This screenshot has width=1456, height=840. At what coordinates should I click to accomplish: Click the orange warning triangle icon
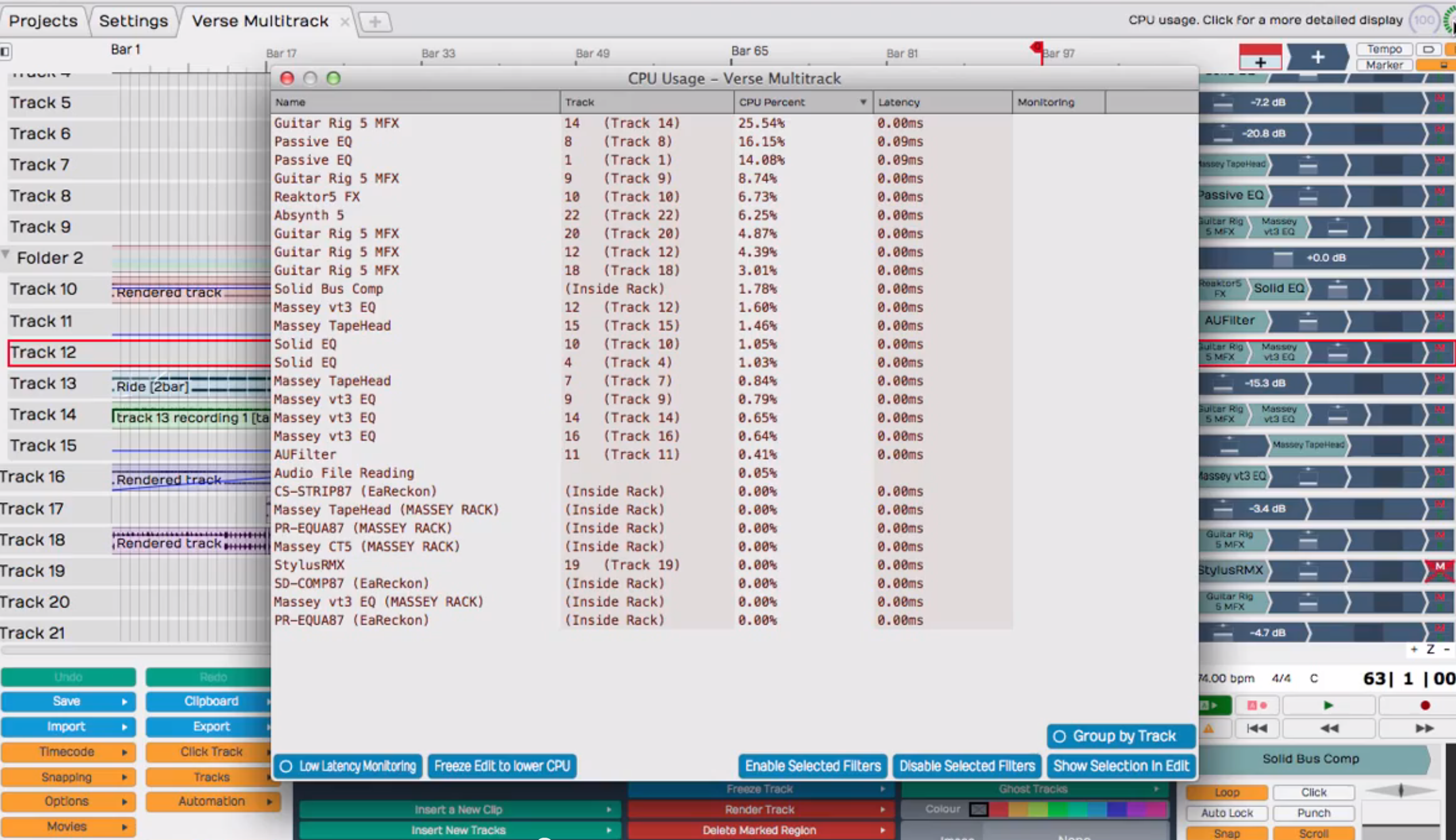(x=1209, y=728)
